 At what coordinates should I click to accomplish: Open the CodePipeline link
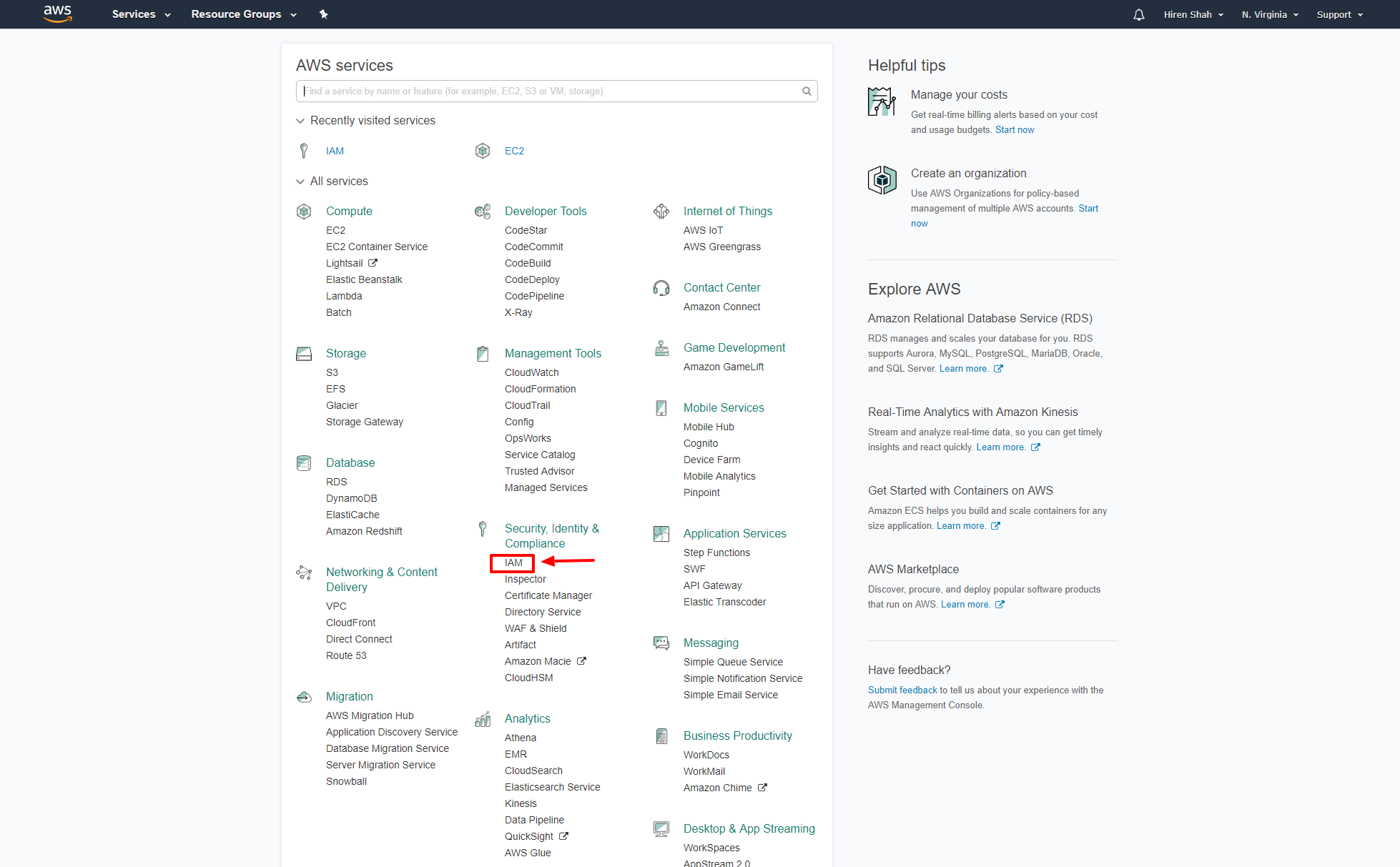click(x=534, y=296)
